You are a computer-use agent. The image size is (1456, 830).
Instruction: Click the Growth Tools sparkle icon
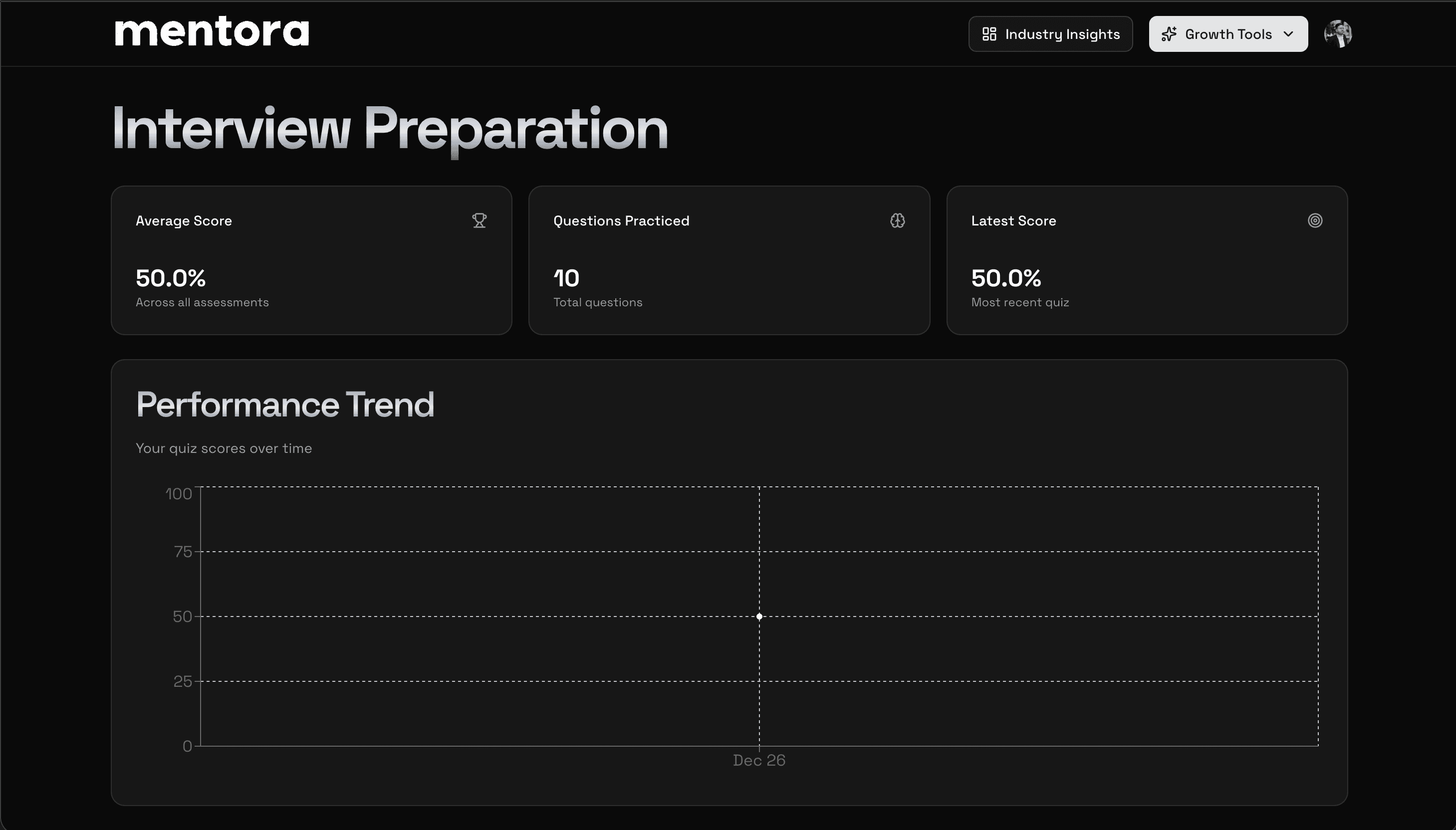coord(1169,34)
